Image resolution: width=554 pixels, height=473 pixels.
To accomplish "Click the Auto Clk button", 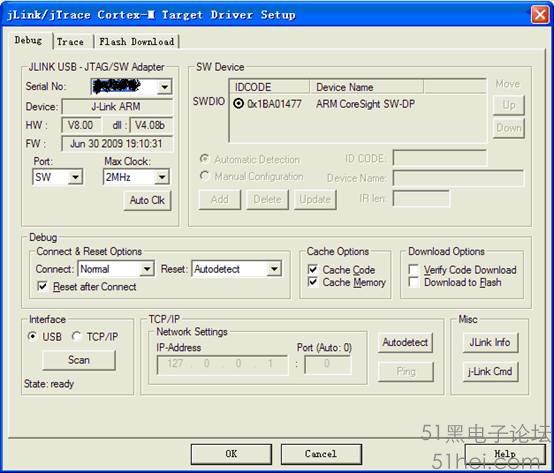I will (147, 200).
